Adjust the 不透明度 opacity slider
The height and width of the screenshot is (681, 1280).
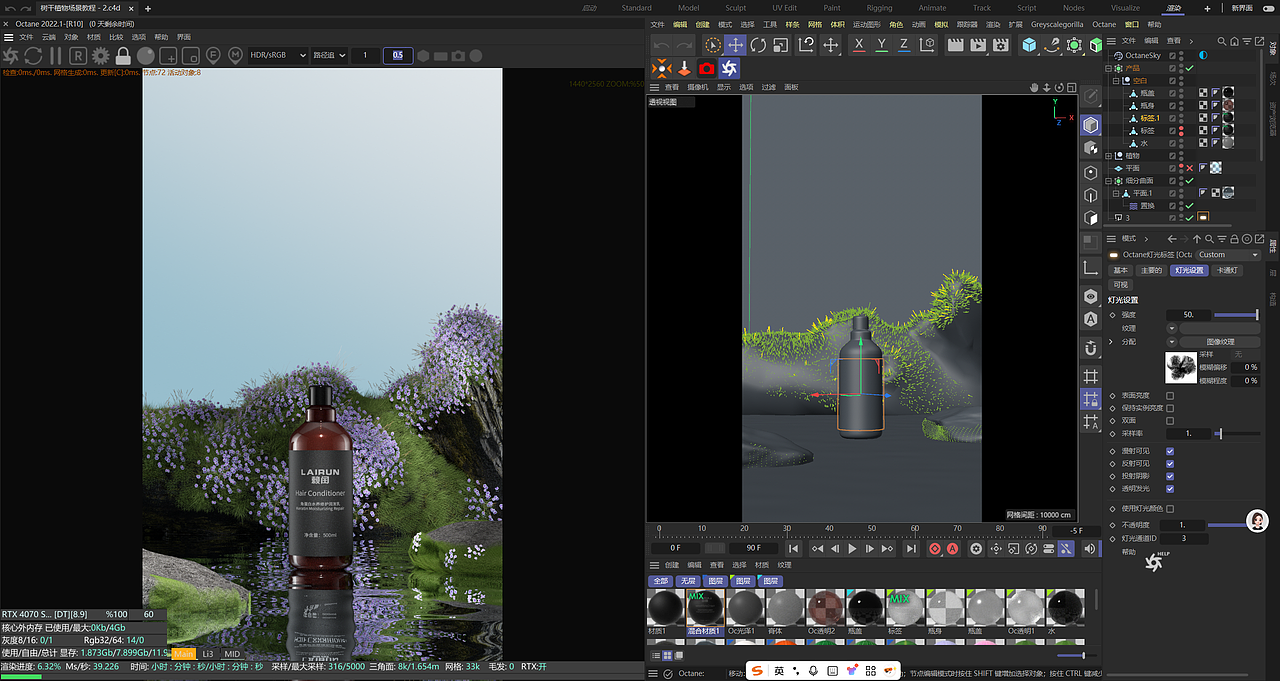pyautogui.click(x=1226, y=525)
